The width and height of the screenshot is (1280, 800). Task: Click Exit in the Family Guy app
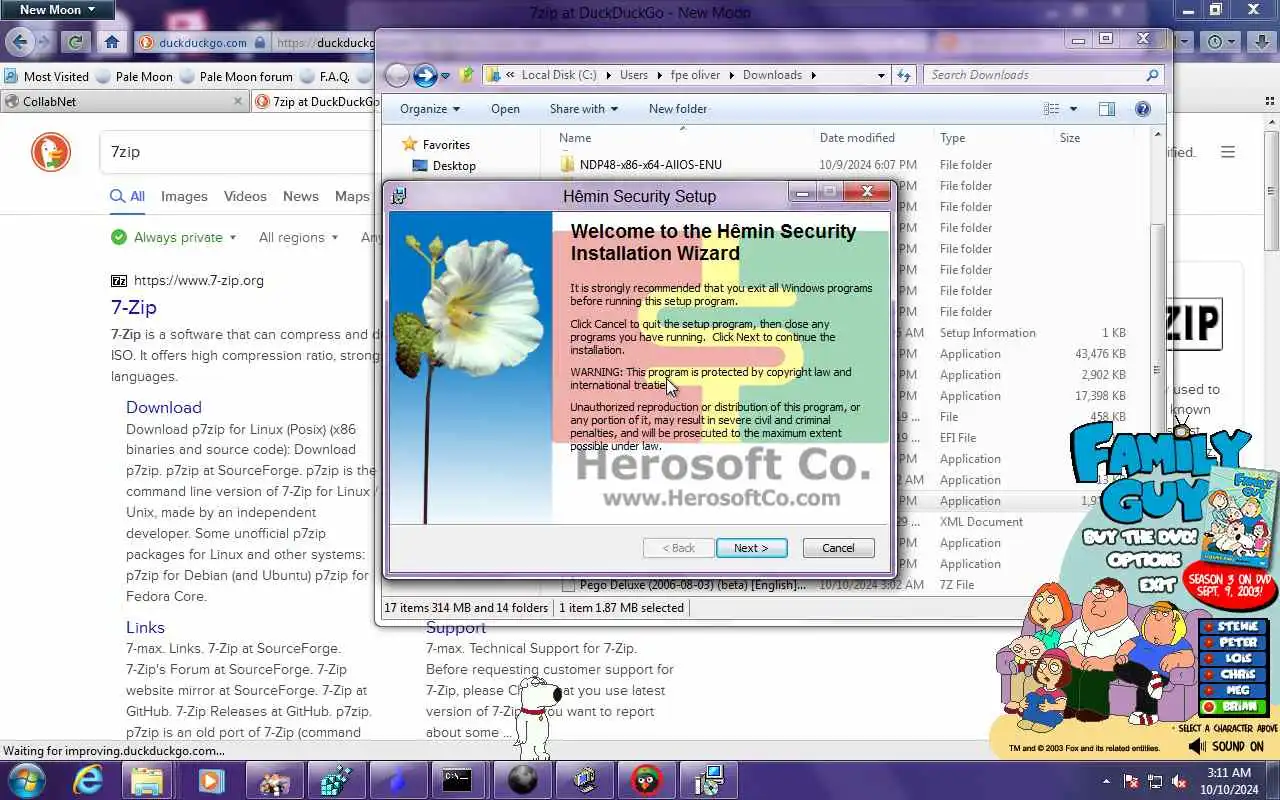(x=1159, y=583)
